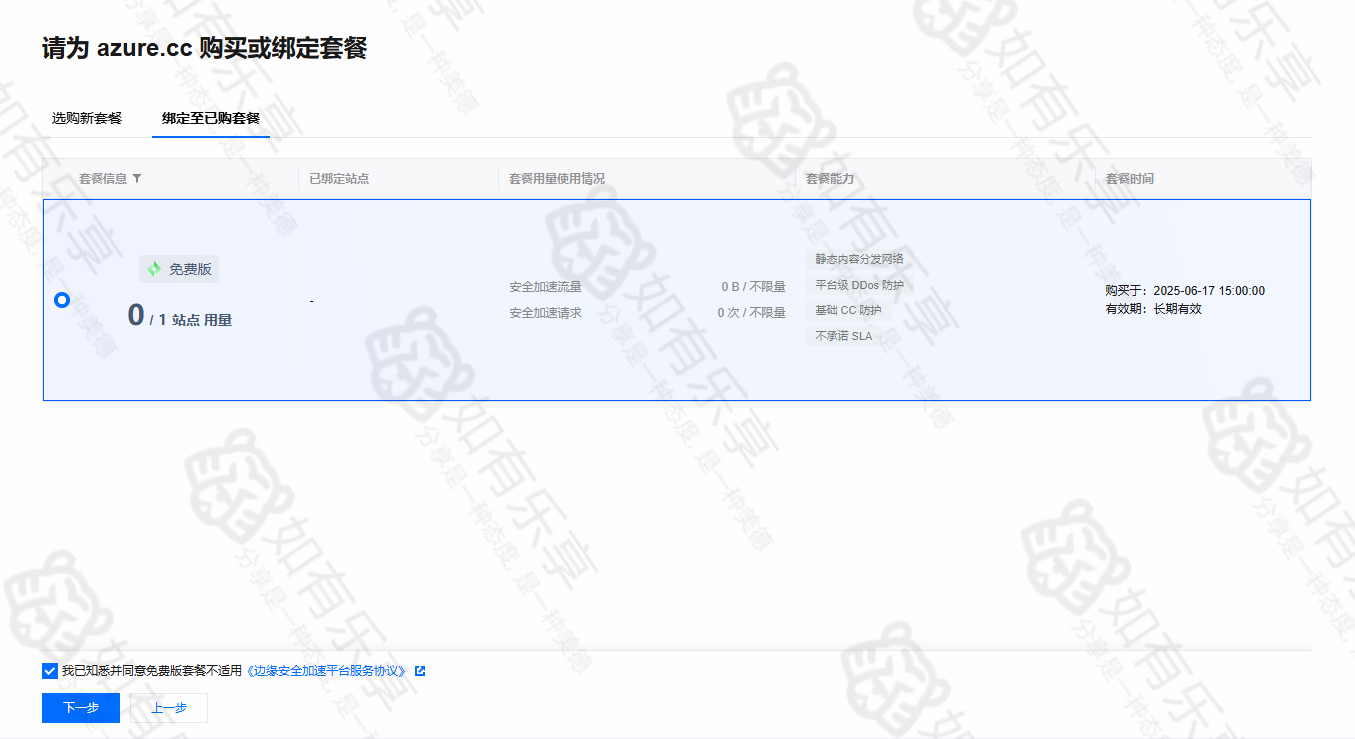The height and width of the screenshot is (739, 1355).
Task: Click the 已绑定站点 column header
Action: (x=339, y=179)
